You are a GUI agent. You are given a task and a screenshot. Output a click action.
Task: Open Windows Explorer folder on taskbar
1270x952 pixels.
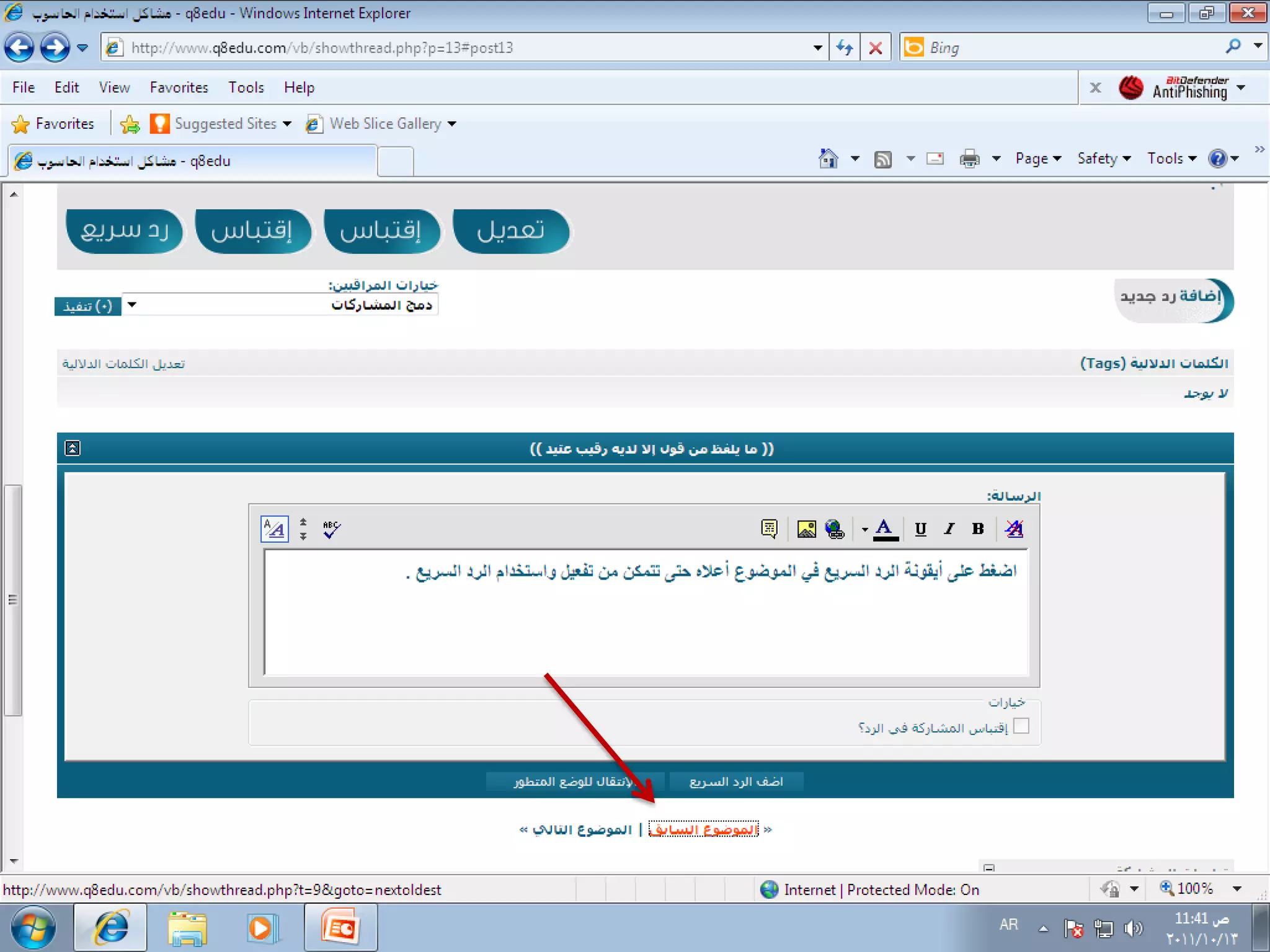click(187, 928)
